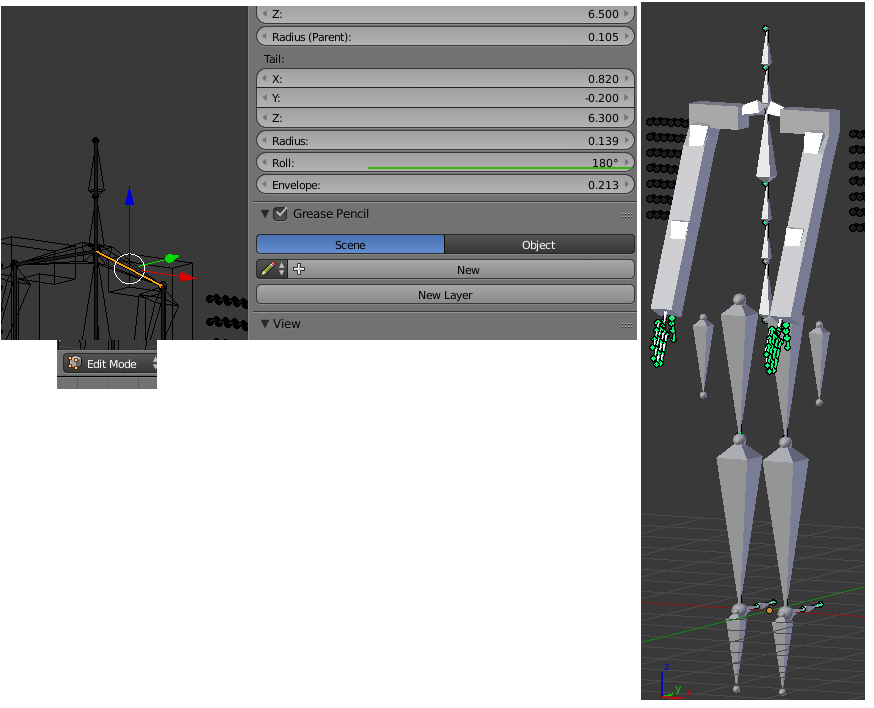The height and width of the screenshot is (708, 874).
Task: Click the View panel grip handle
Action: pos(627,324)
